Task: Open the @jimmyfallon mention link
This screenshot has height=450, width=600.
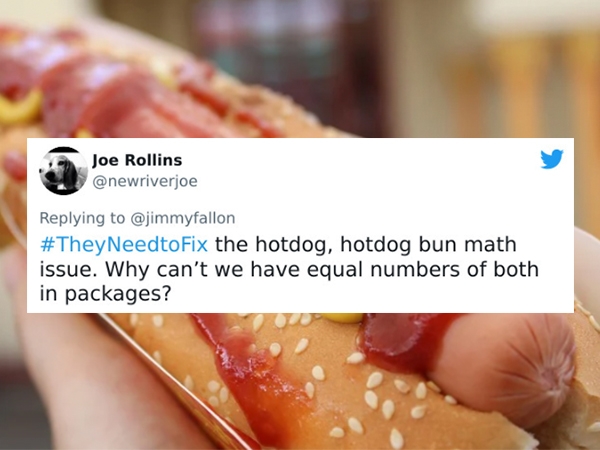Action: tap(183, 218)
